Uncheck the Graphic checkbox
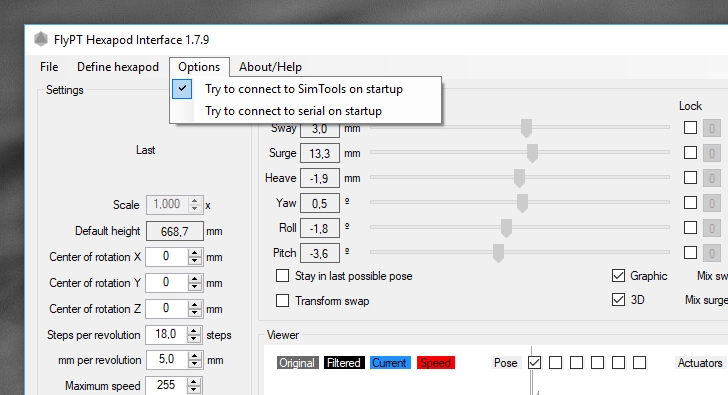This screenshot has height=395, width=728. 618,276
